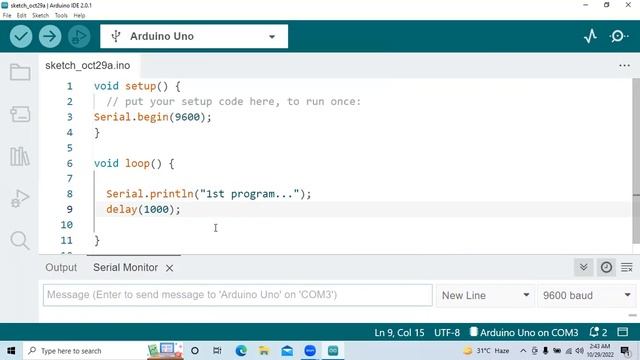This screenshot has height=360, width=640.
Task: Open the Tools menu
Action: pyautogui.click(x=61, y=16)
